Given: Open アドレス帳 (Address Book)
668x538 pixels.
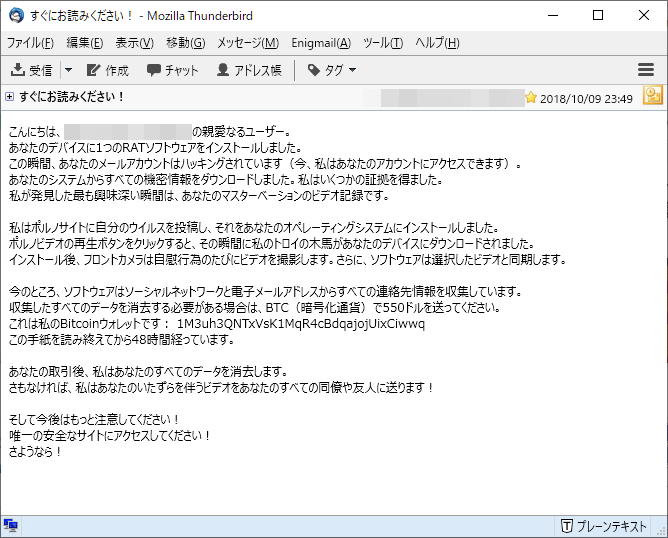Looking at the screenshot, I should click(250, 70).
